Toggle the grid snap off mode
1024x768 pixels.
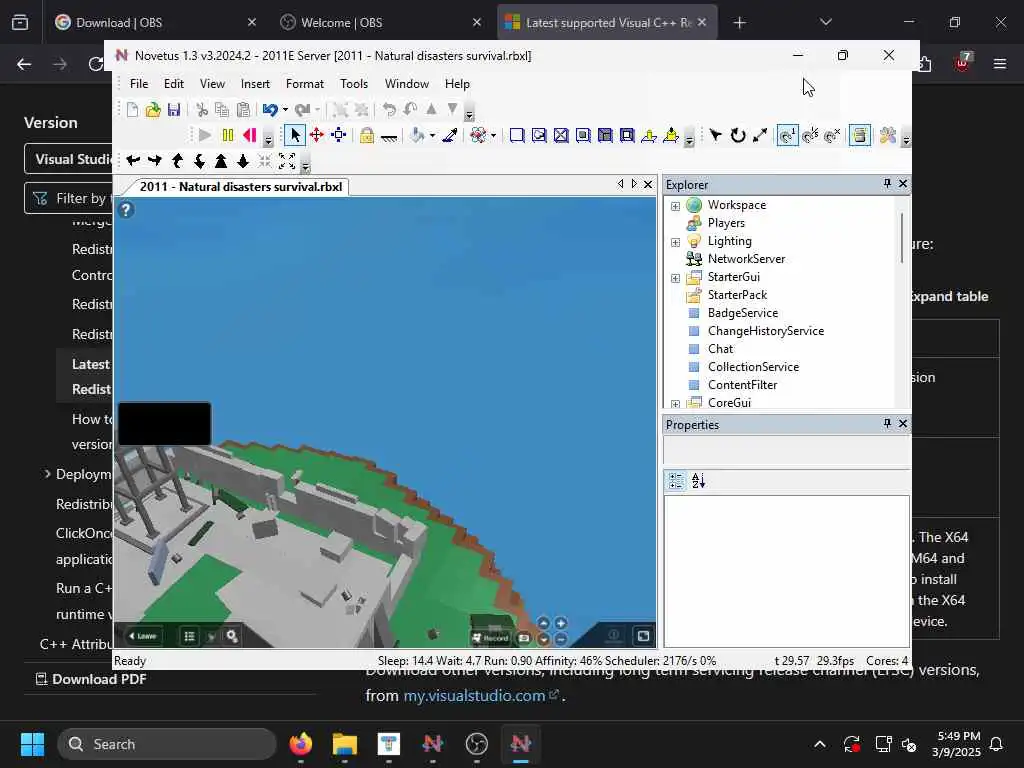(x=832, y=135)
